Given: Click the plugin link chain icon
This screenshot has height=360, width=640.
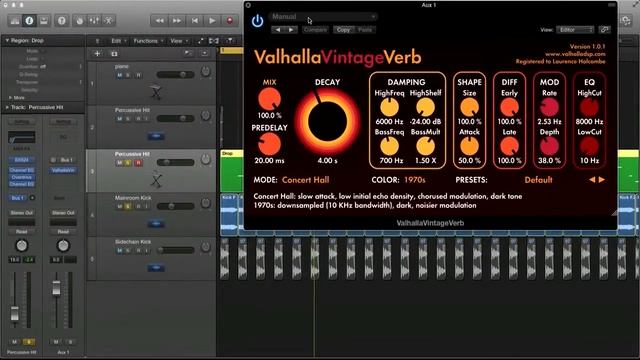Looking at the screenshot, I should [604, 29].
